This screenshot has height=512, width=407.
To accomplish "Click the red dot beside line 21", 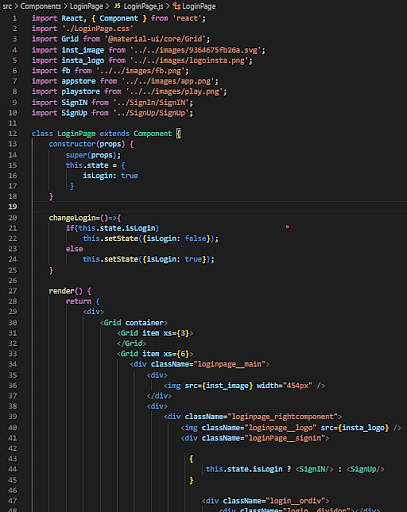I will (x=287, y=227).
